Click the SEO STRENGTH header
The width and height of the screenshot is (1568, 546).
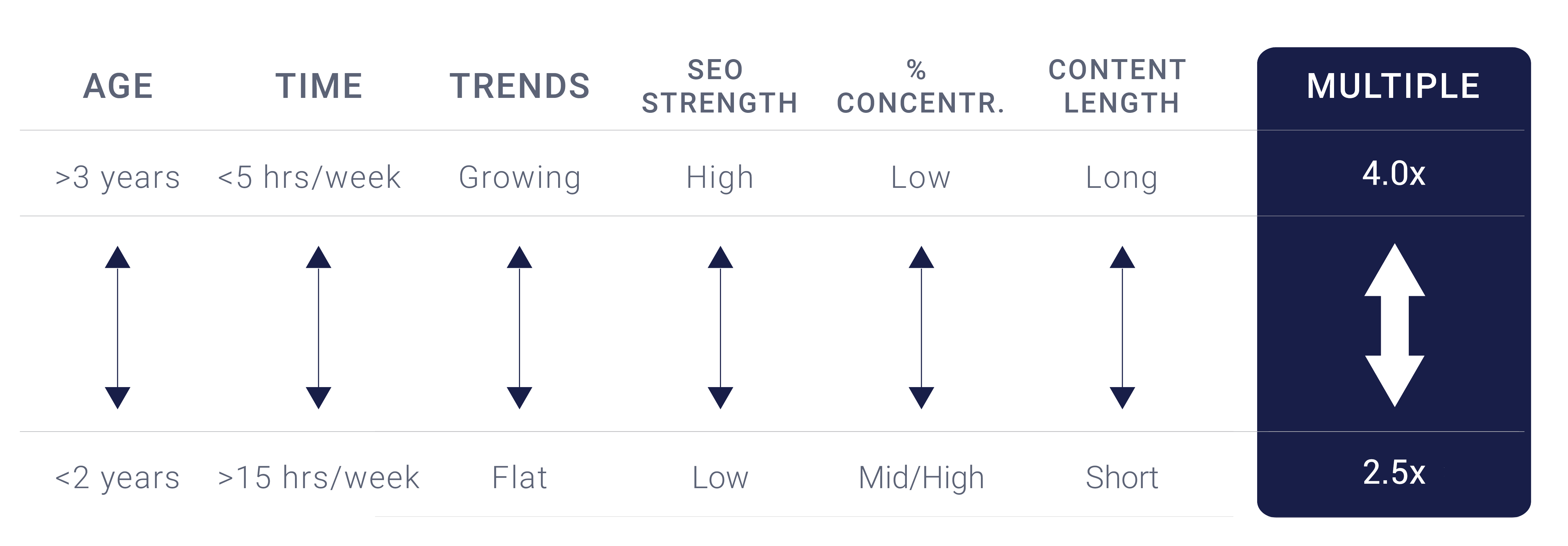(720, 86)
